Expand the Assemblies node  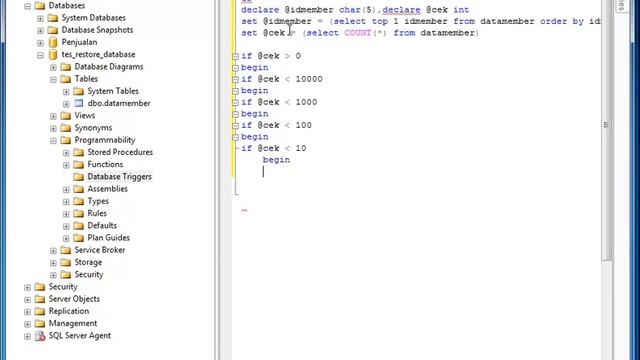pos(66,189)
